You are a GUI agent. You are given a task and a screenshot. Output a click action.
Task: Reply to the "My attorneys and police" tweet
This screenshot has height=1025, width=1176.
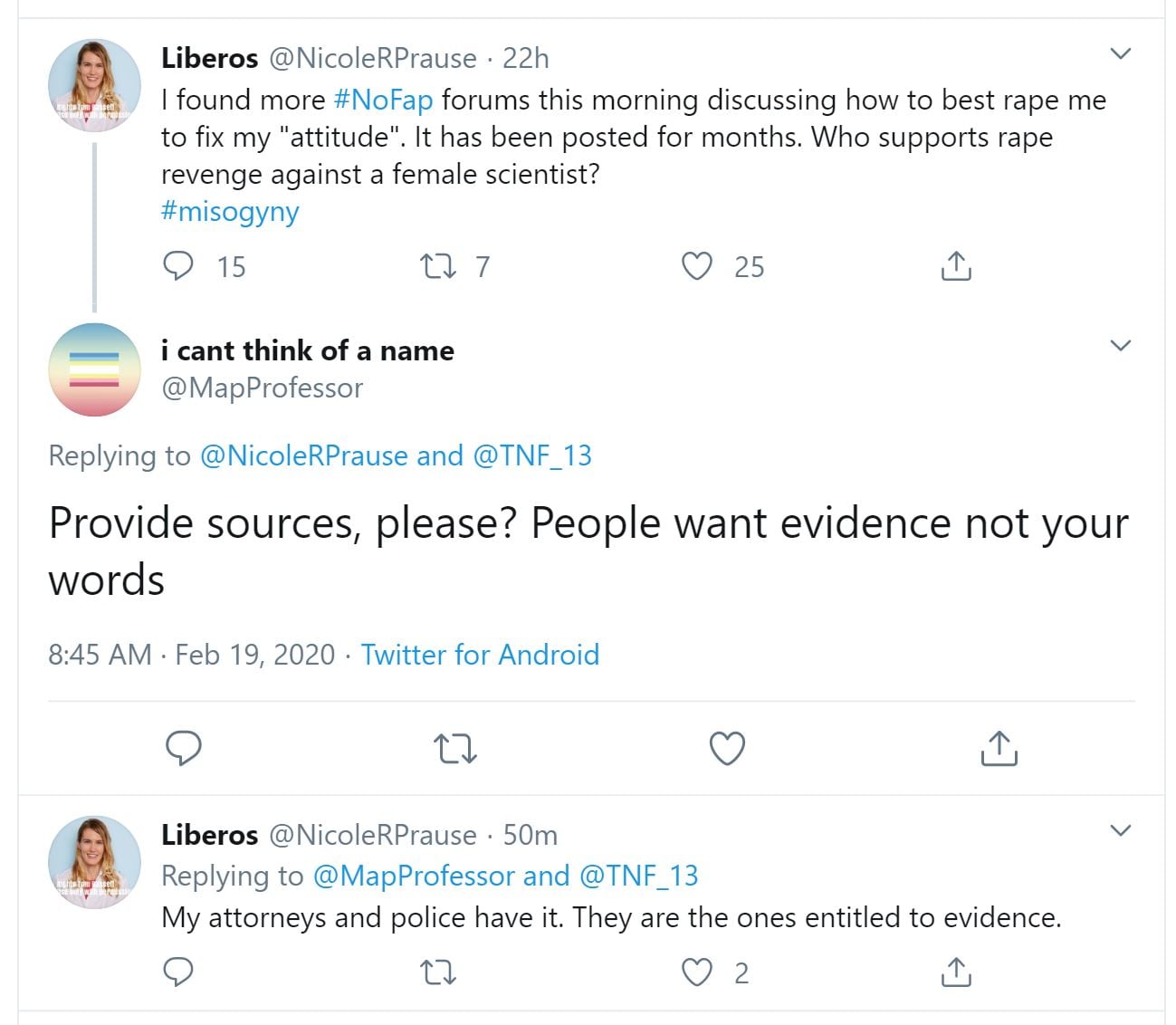tap(177, 972)
